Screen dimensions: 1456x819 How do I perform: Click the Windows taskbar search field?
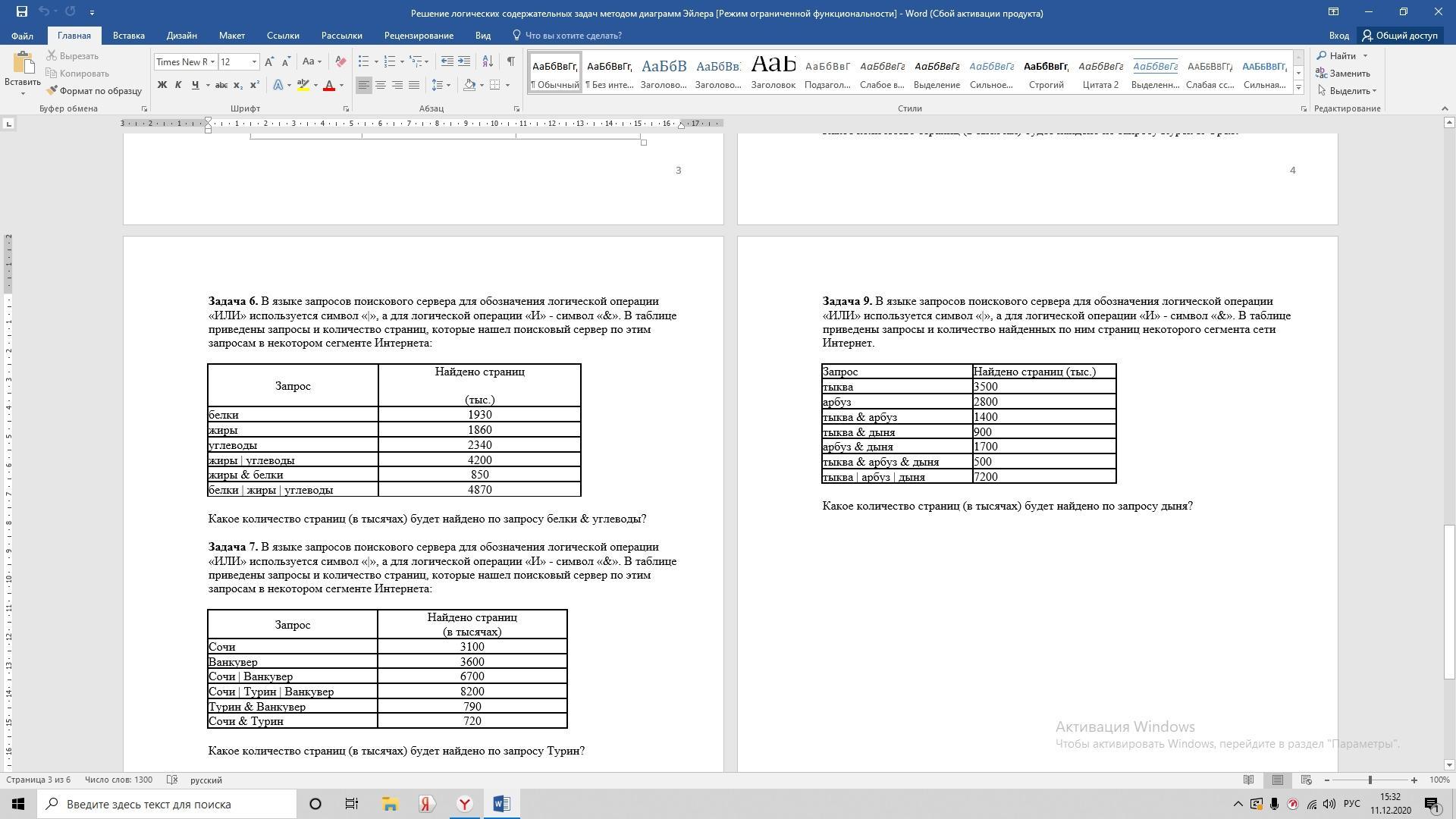(167, 804)
